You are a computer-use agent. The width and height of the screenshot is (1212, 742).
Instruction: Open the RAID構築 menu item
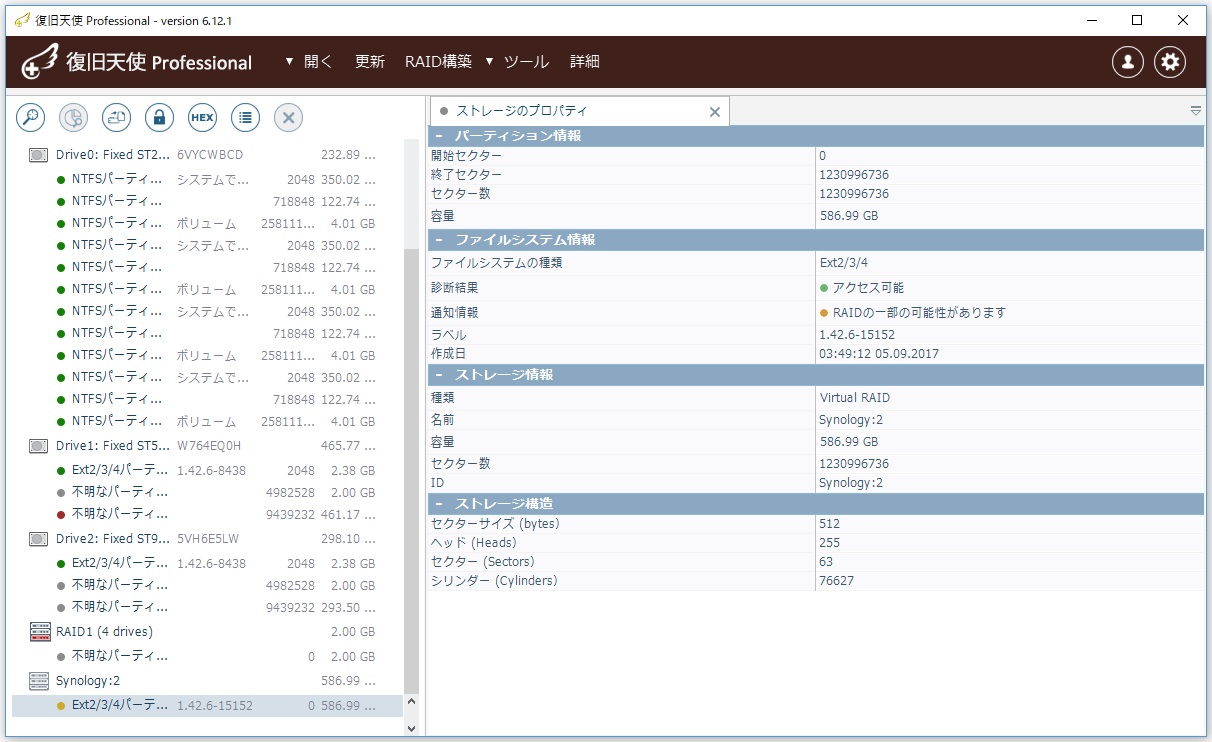(438, 61)
